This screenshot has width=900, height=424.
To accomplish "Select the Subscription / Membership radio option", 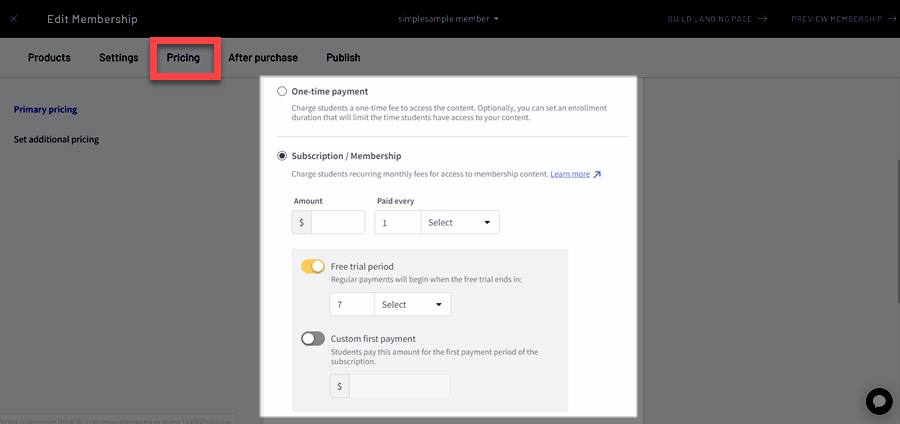I will (282, 156).
